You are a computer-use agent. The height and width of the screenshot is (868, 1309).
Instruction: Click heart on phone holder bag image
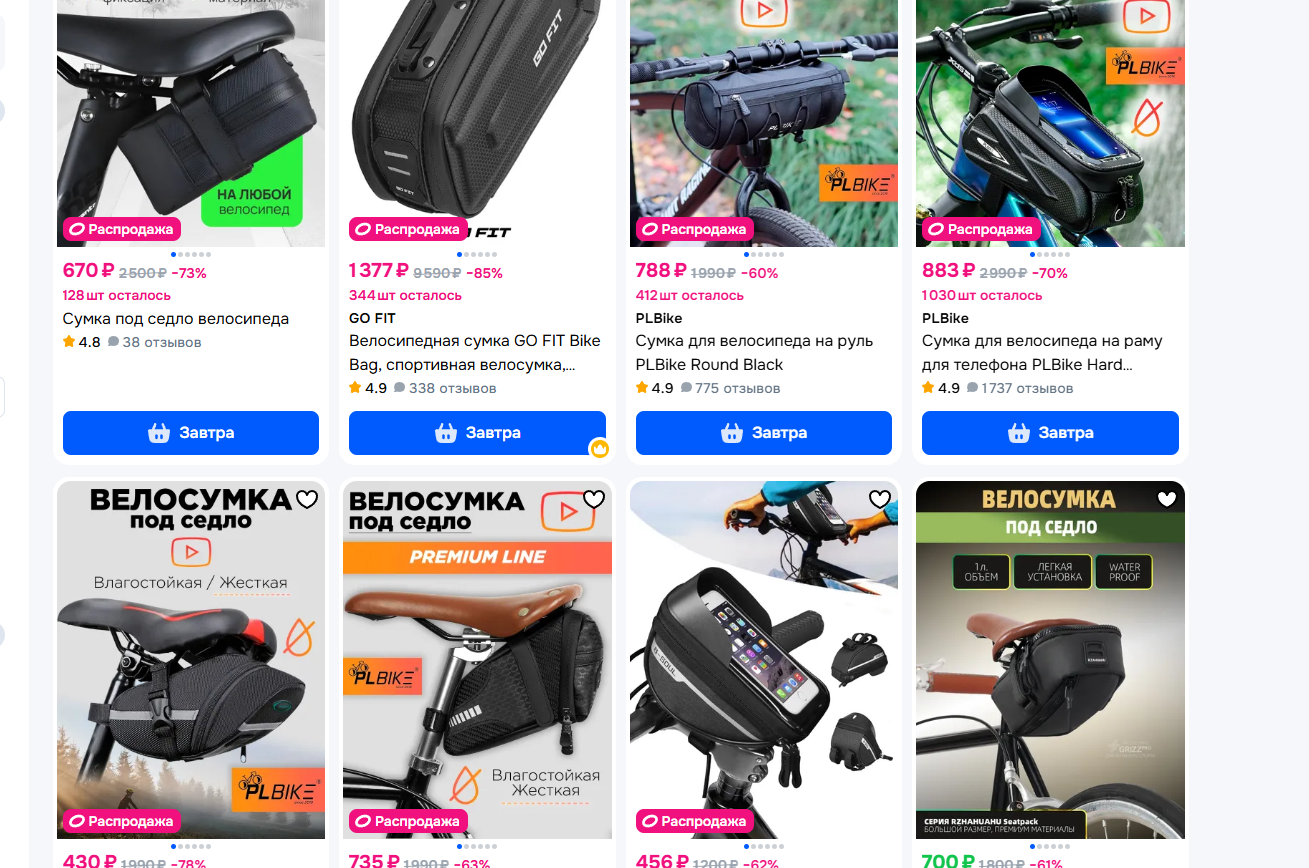[x=880, y=499]
